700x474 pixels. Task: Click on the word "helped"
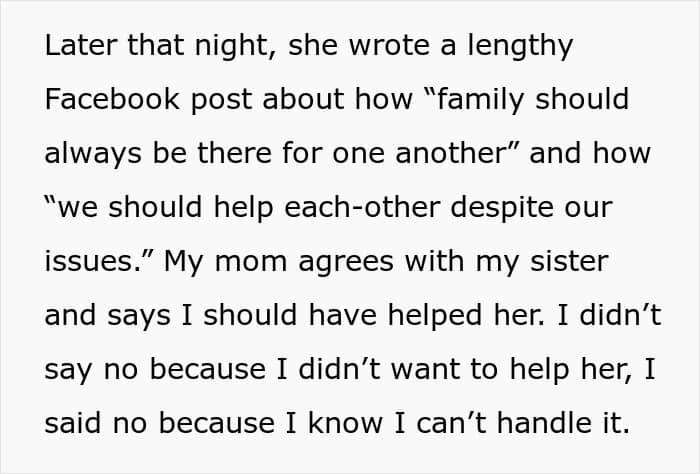pos(435,317)
